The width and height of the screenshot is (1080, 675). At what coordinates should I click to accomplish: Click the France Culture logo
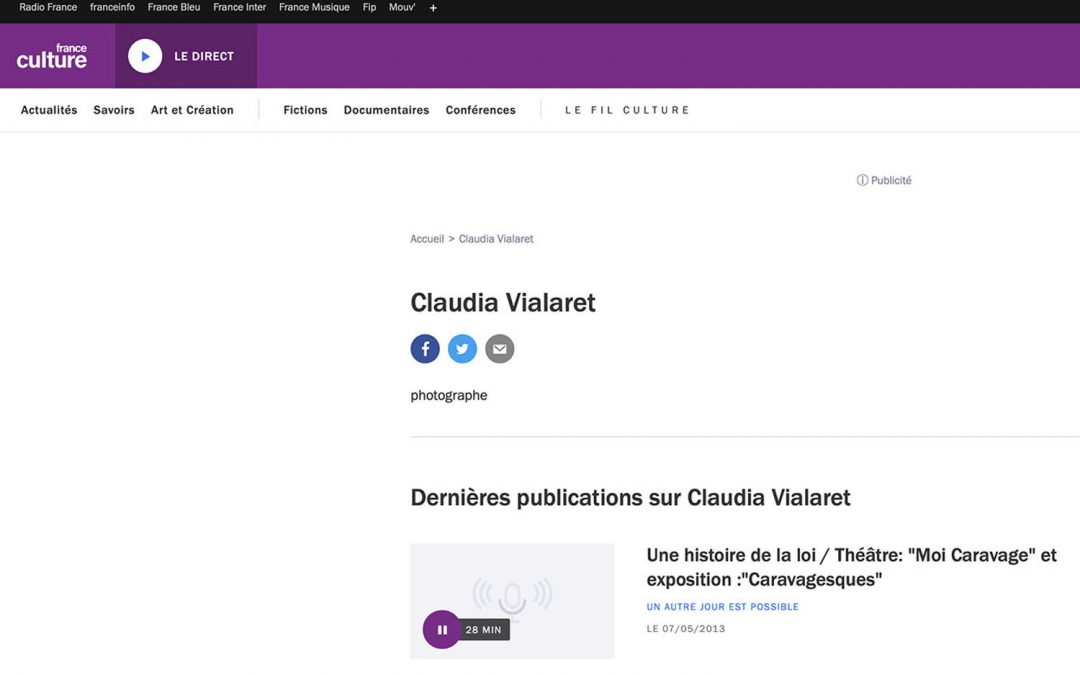(x=52, y=57)
